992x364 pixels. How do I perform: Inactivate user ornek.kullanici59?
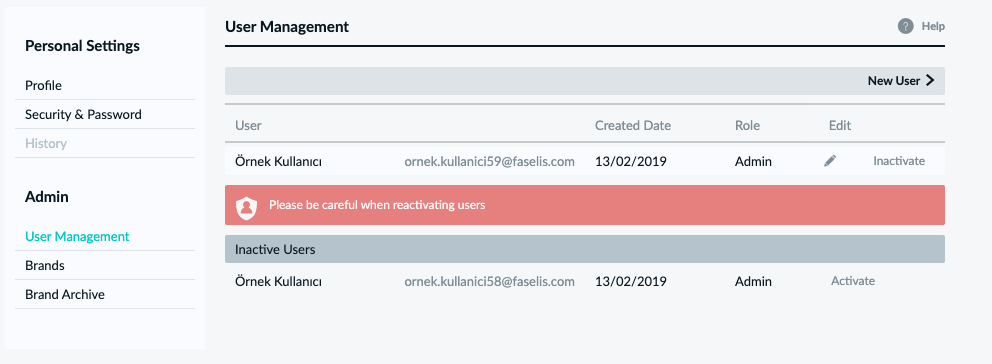coord(899,161)
